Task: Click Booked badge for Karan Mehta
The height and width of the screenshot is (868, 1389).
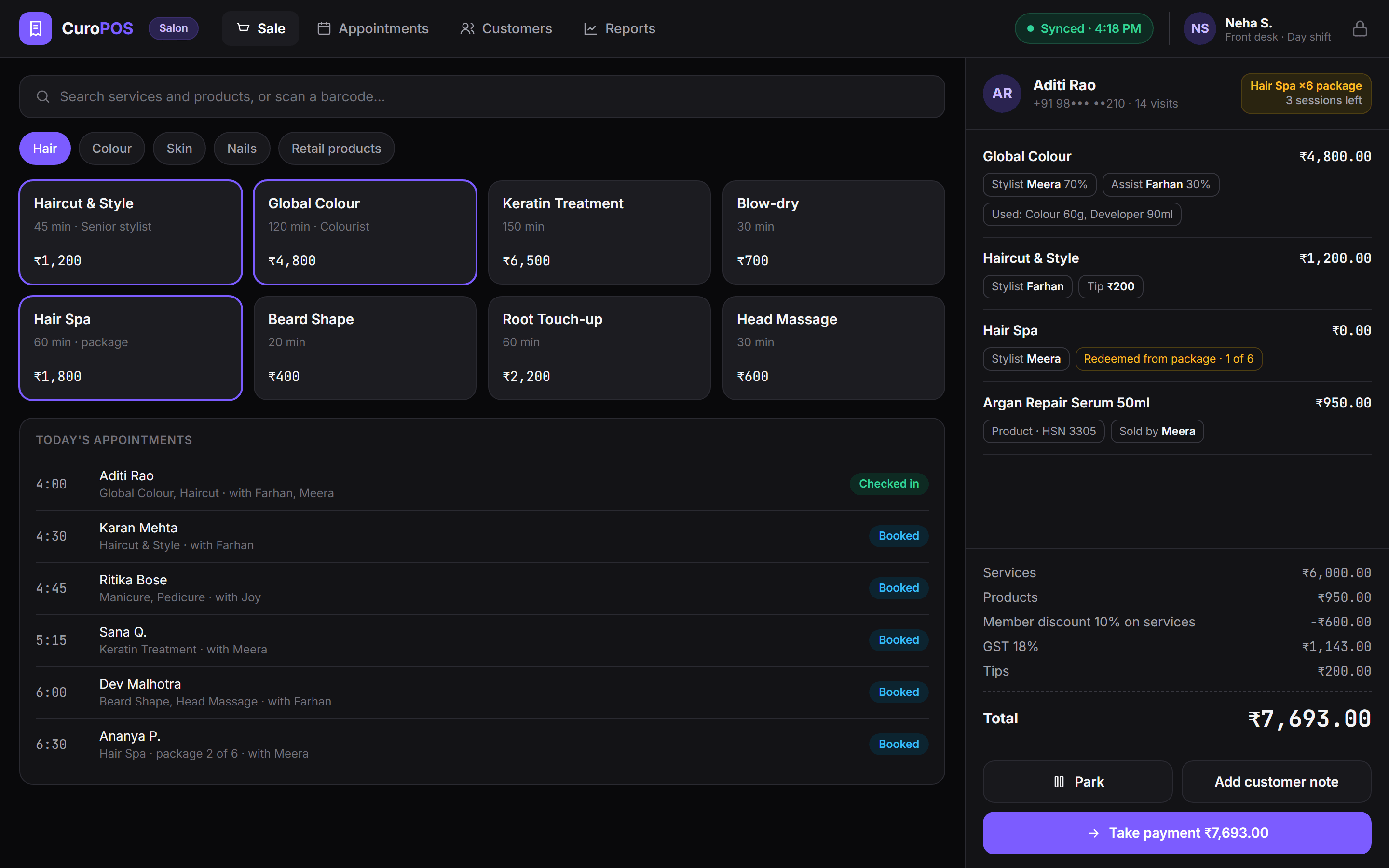Action: [898, 536]
